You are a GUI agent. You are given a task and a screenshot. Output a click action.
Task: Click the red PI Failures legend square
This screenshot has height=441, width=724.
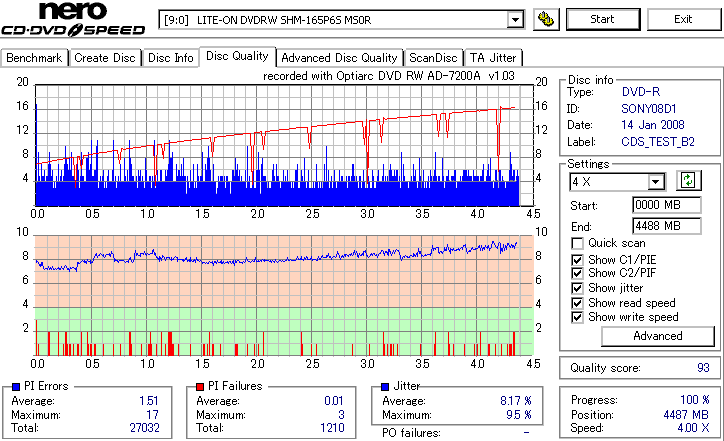[200, 387]
